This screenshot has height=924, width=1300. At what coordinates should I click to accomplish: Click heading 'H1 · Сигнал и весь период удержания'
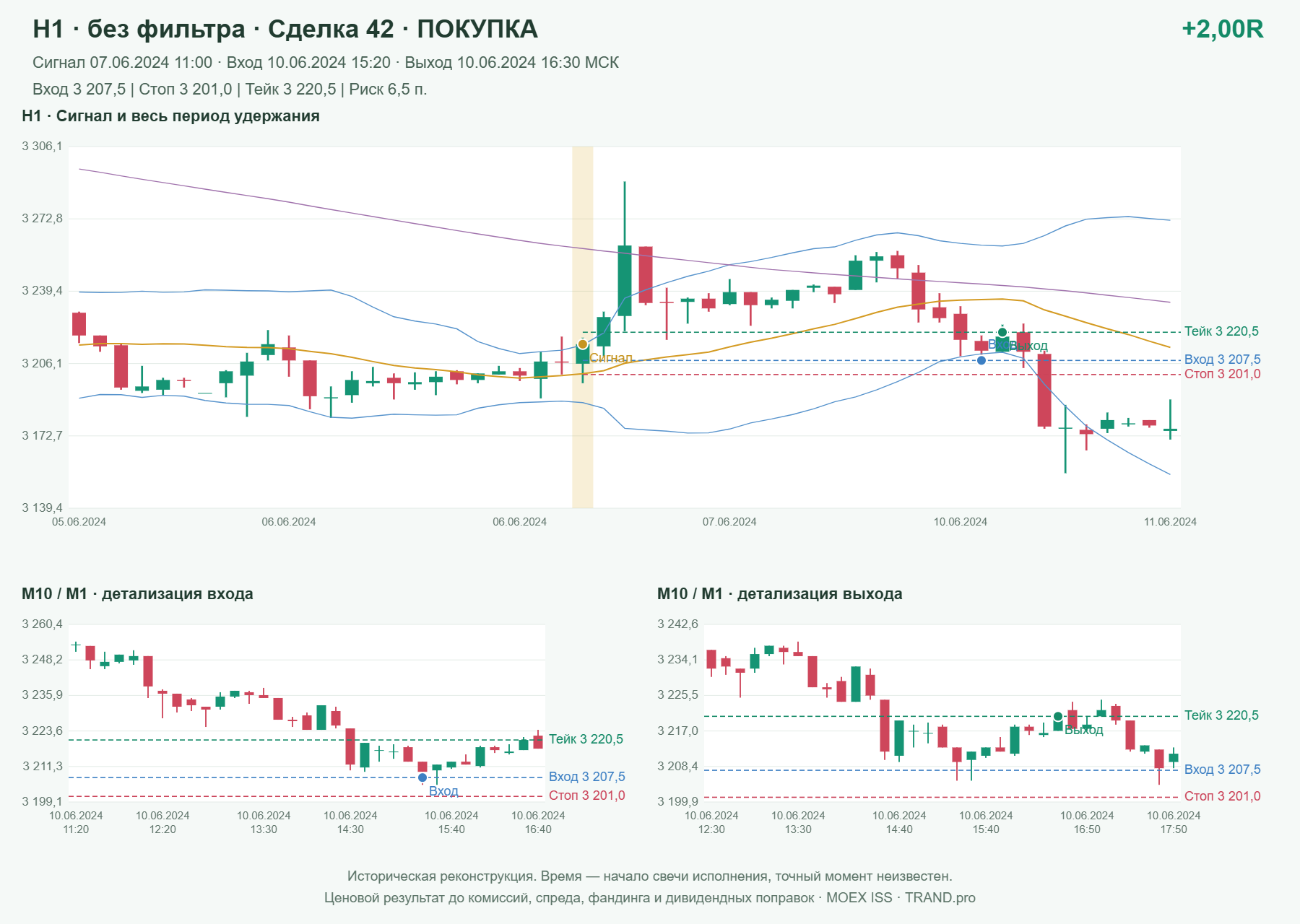point(170,116)
